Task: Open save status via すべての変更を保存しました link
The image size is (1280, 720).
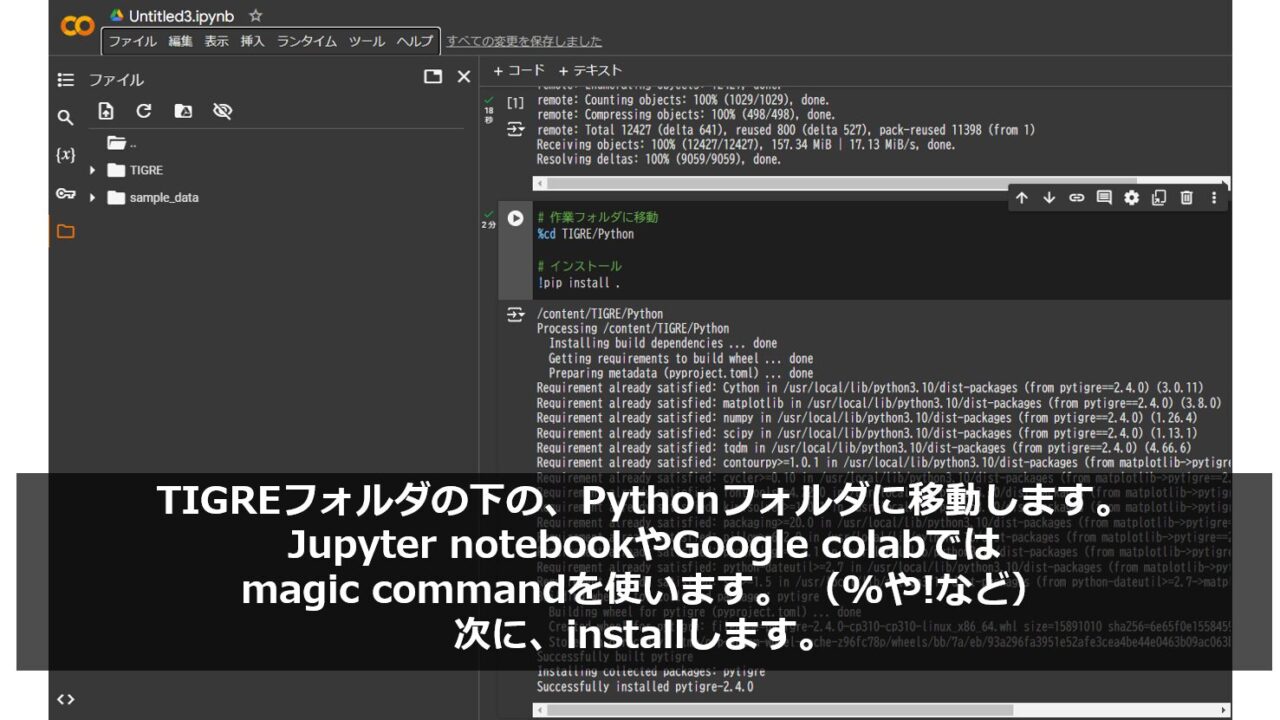Action: click(524, 41)
